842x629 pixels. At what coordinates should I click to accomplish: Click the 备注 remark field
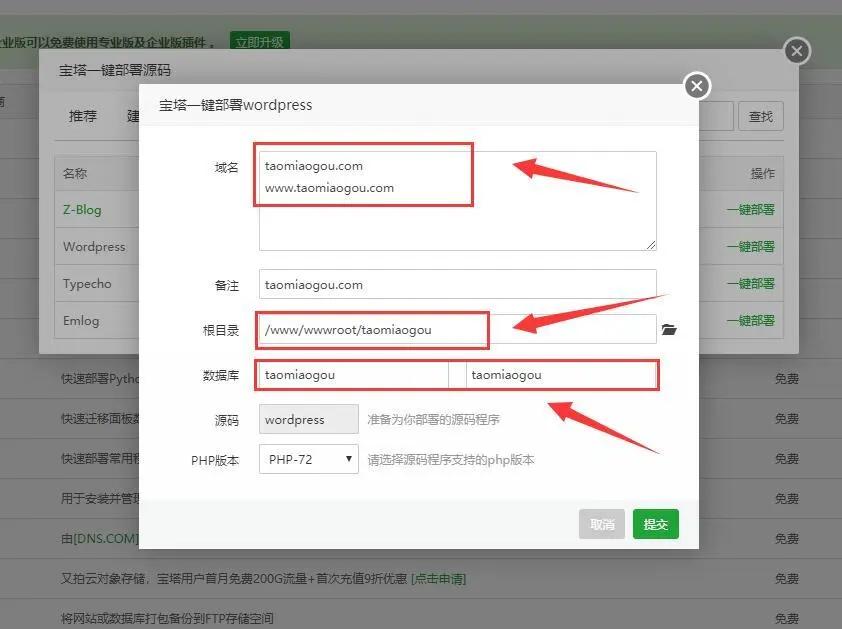pos(458,284)
